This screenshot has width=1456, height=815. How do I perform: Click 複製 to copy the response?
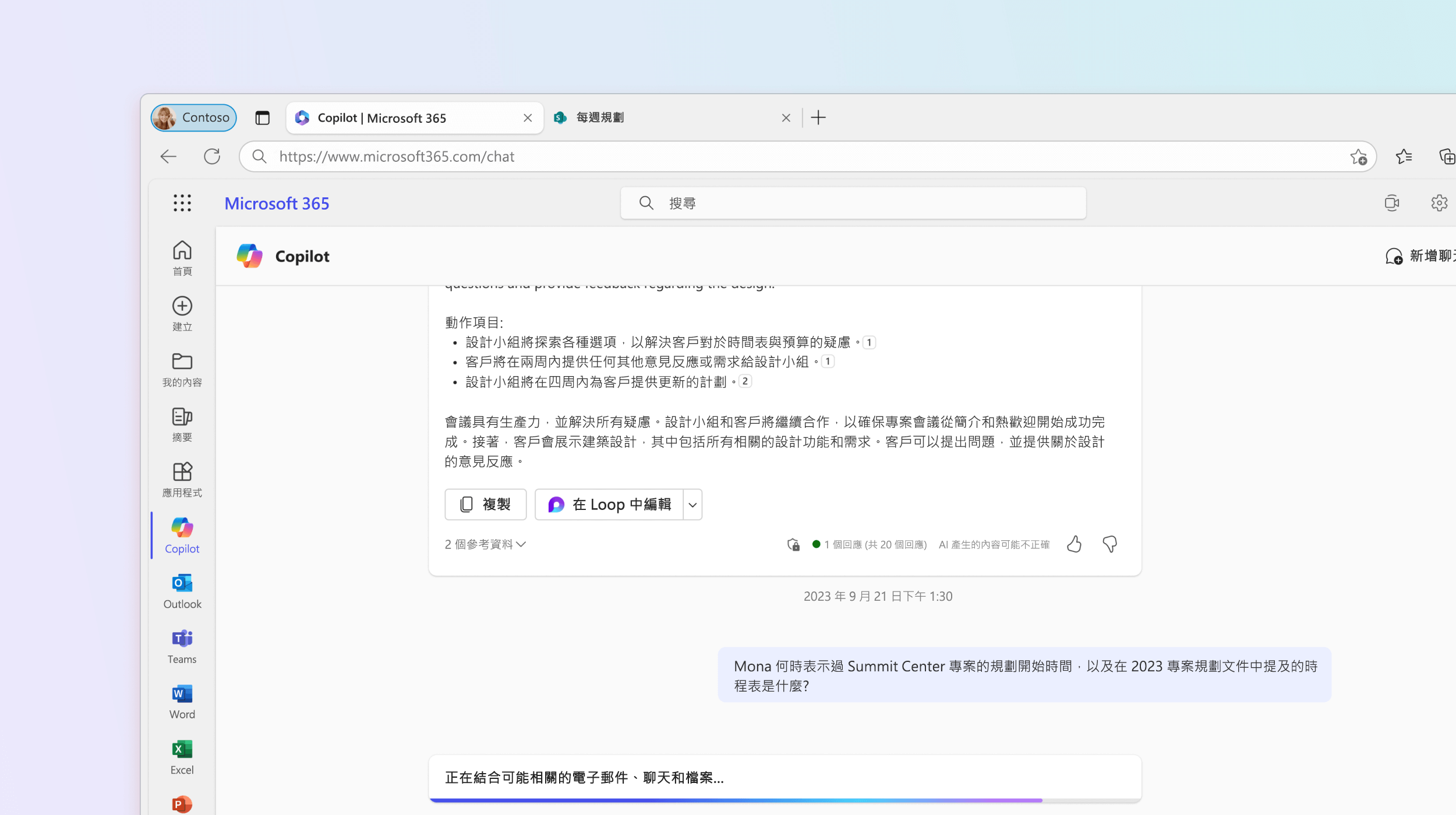[x=485, y=504]
